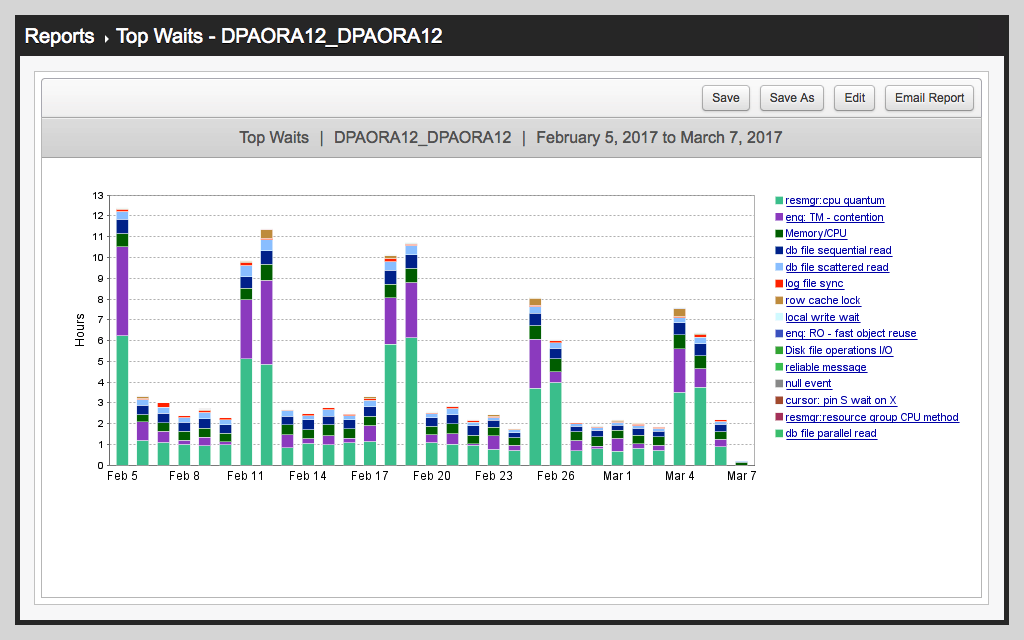Open the Save As dialog

(x=792, y=97)
